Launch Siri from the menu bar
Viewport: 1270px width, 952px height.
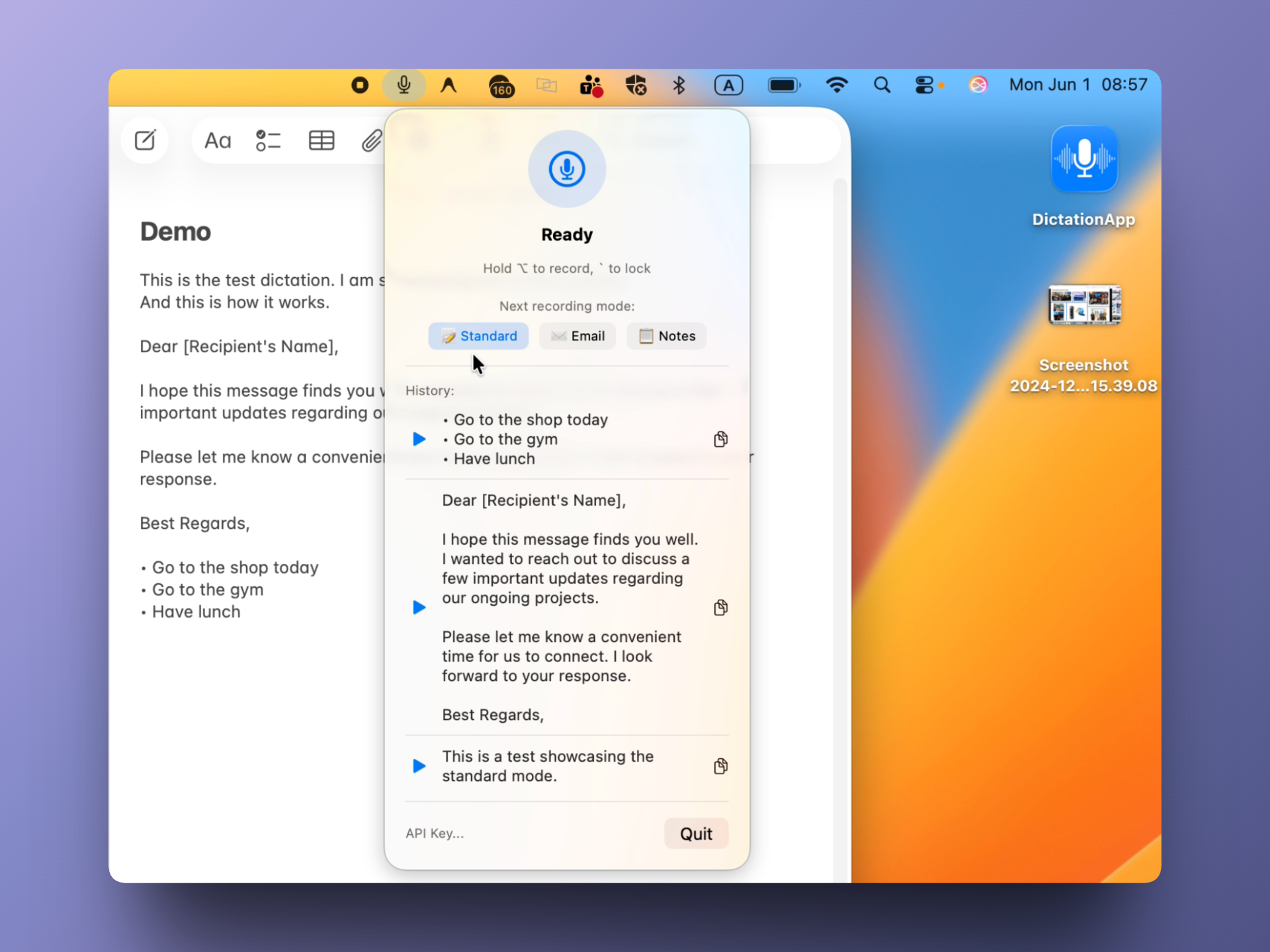[x=978, y=85]
